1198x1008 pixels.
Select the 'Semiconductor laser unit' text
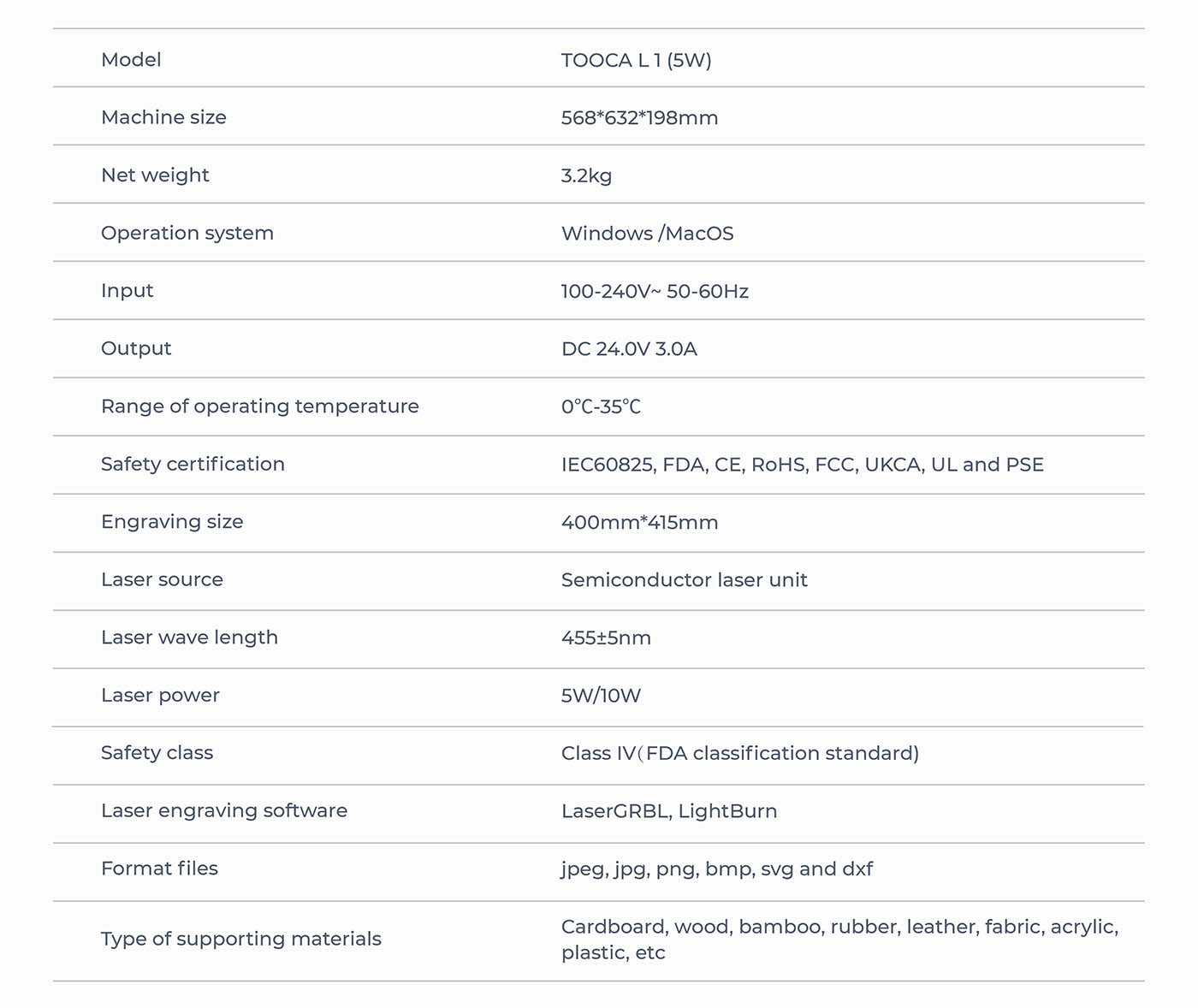[x=684, y=580]
